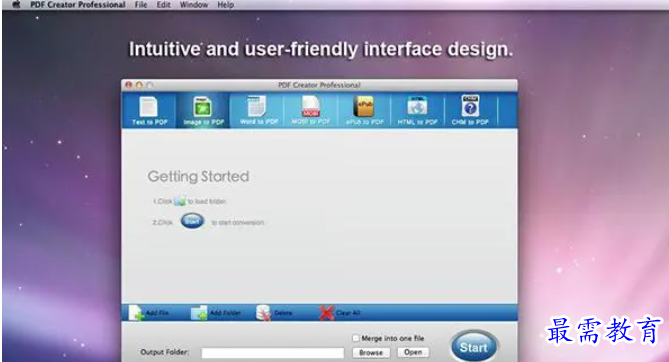Open the PDF Creator Professional app menu

click(x=78, y=5)
